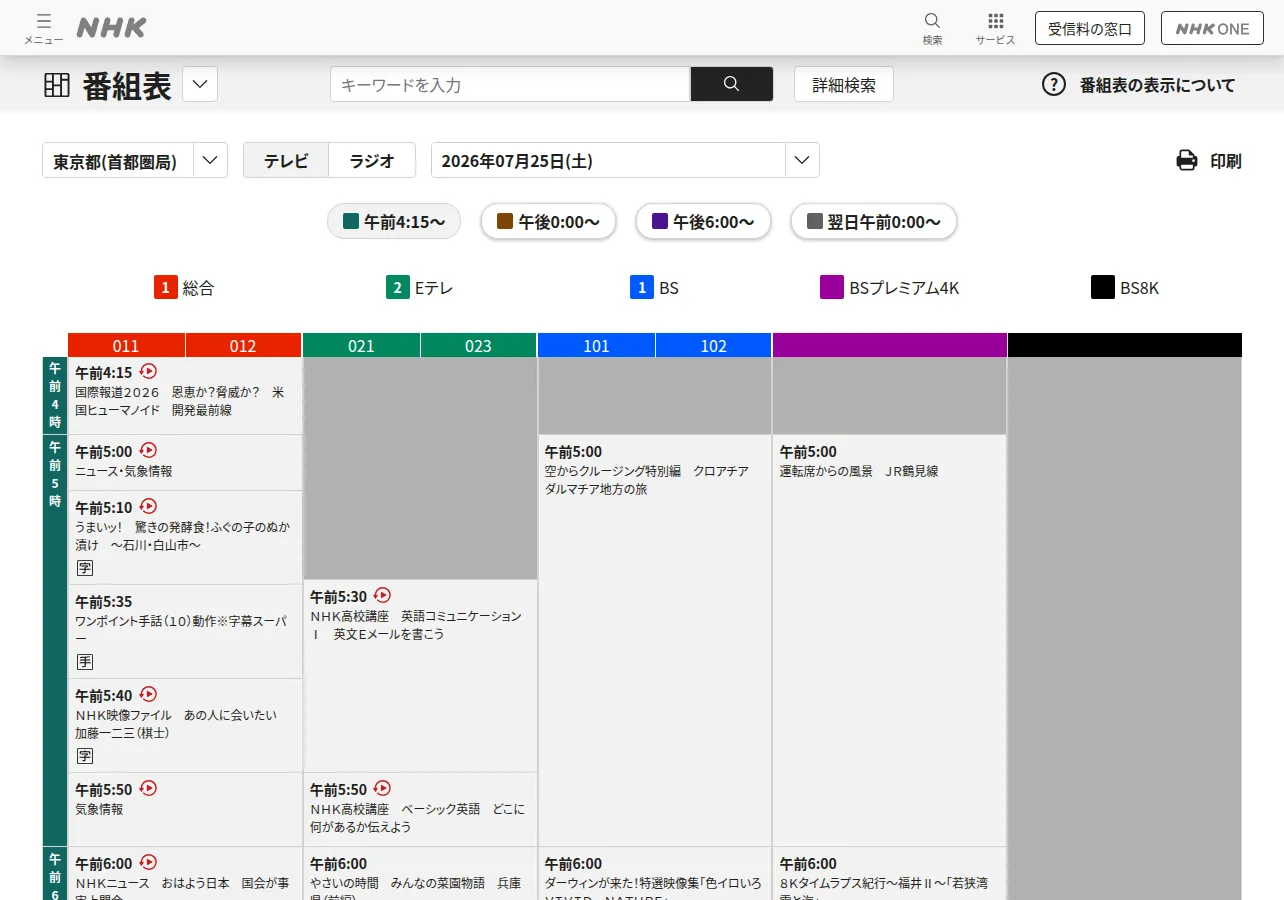This screenshot has width=1284, height=900.
Task: Jump to 午後6:00〜 time slot
Action: point(703,221)
